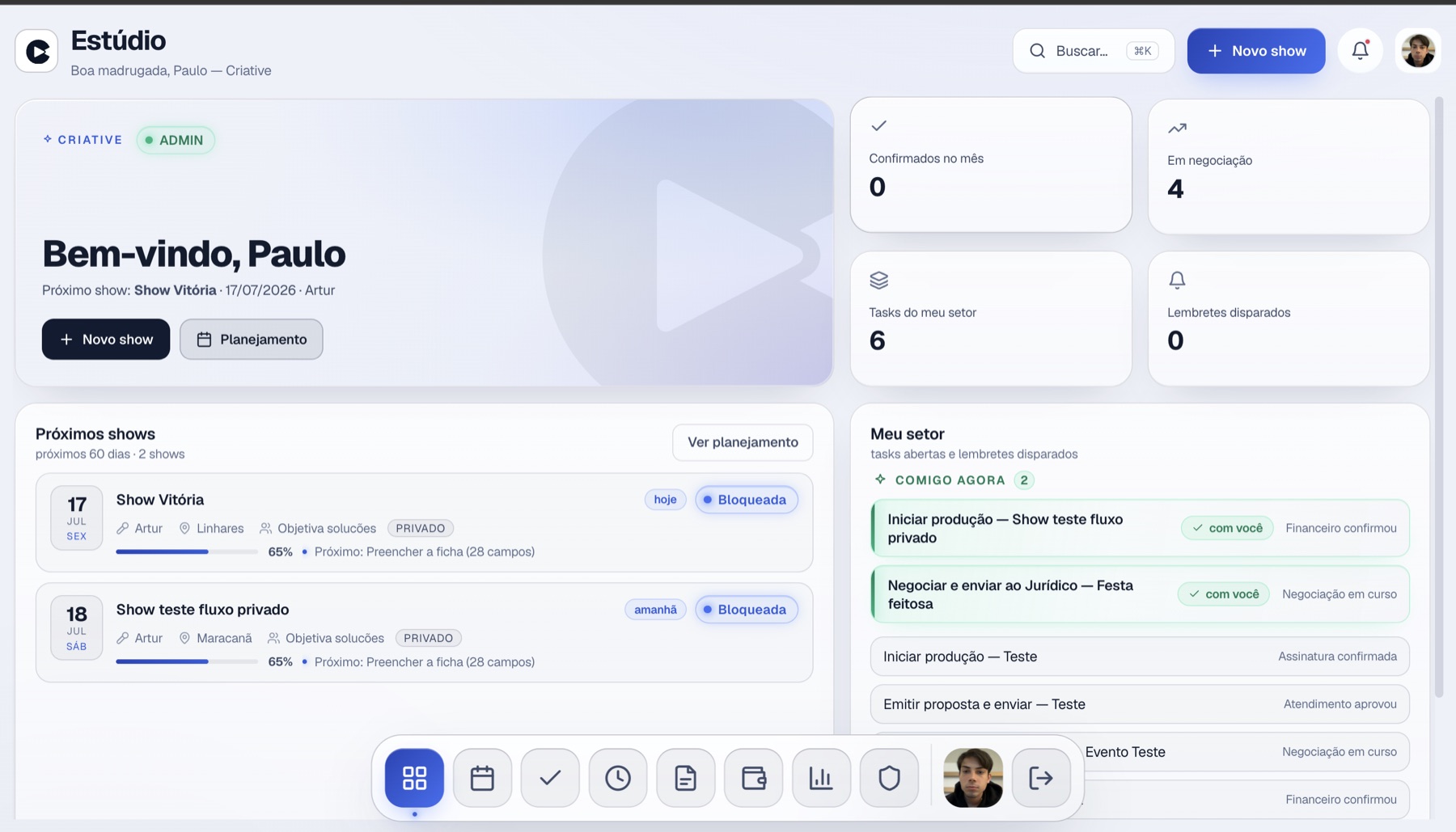Click the blue Novo show button in header
Screen dimensions: 1456x832
pyautogui.click(x=1256, y=51)
